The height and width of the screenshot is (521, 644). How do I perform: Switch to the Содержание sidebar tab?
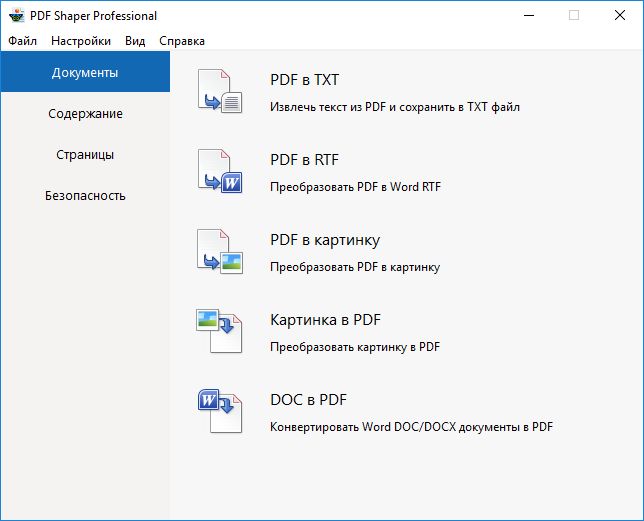tap(85, 114)
